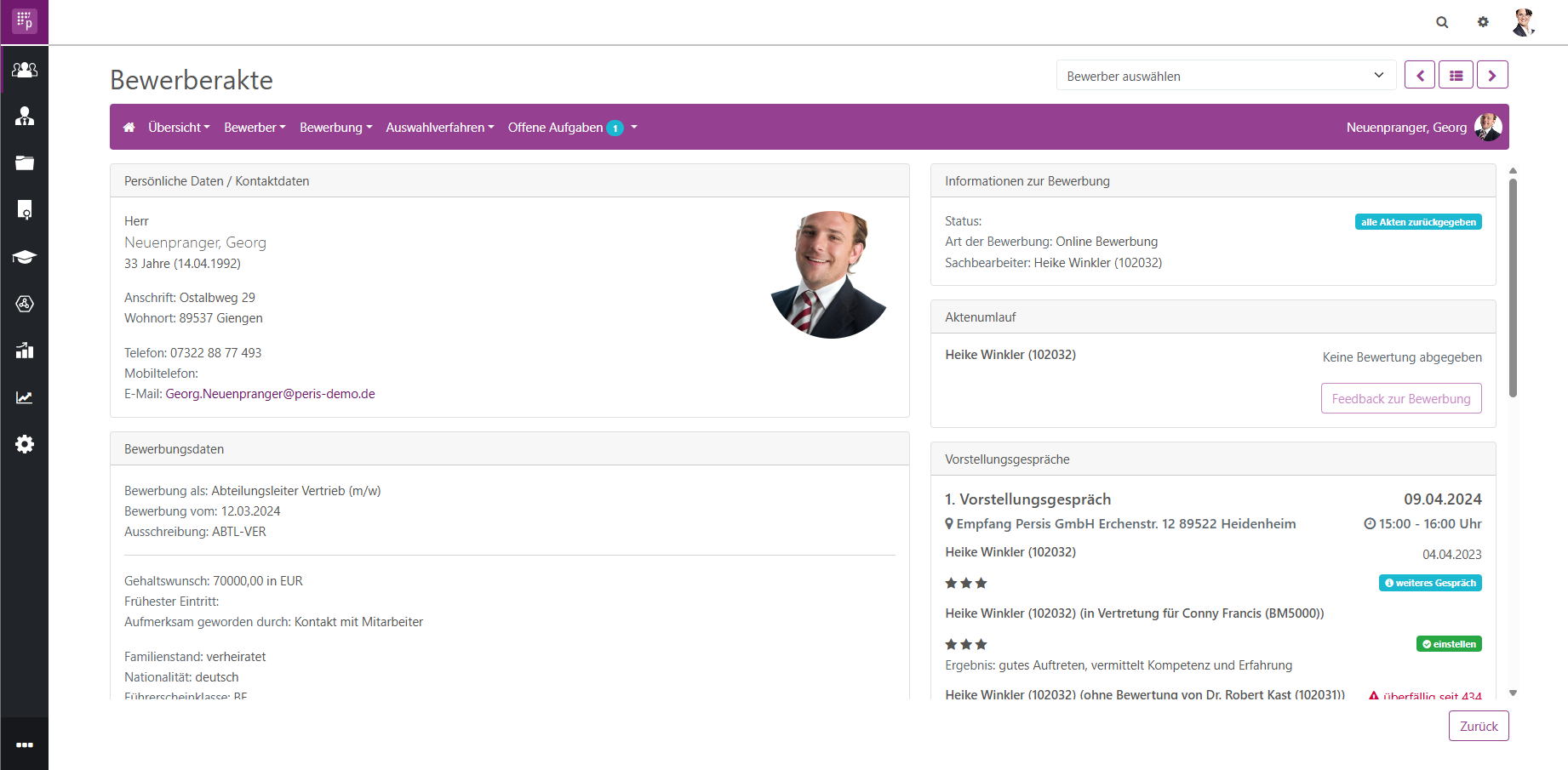The height and width of the screenshot is (770, 1568).
Task: Show applicant list view button
Action: [1456, 75]
